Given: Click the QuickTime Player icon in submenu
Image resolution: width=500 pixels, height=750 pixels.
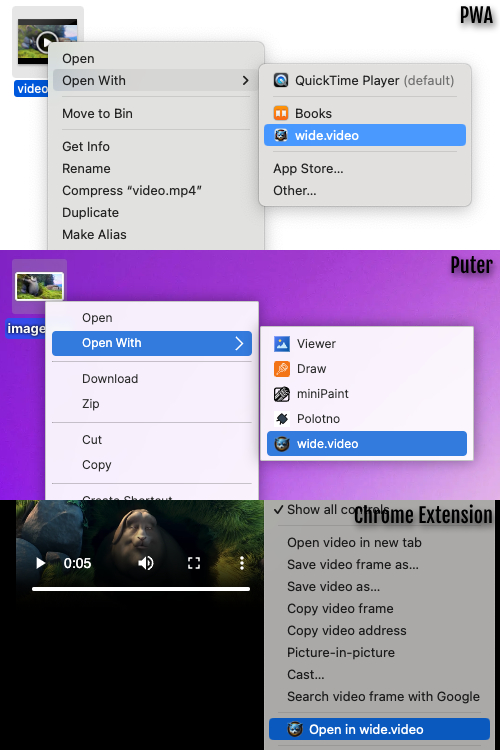Looking at the screenshot, I should tap(281, 80).
